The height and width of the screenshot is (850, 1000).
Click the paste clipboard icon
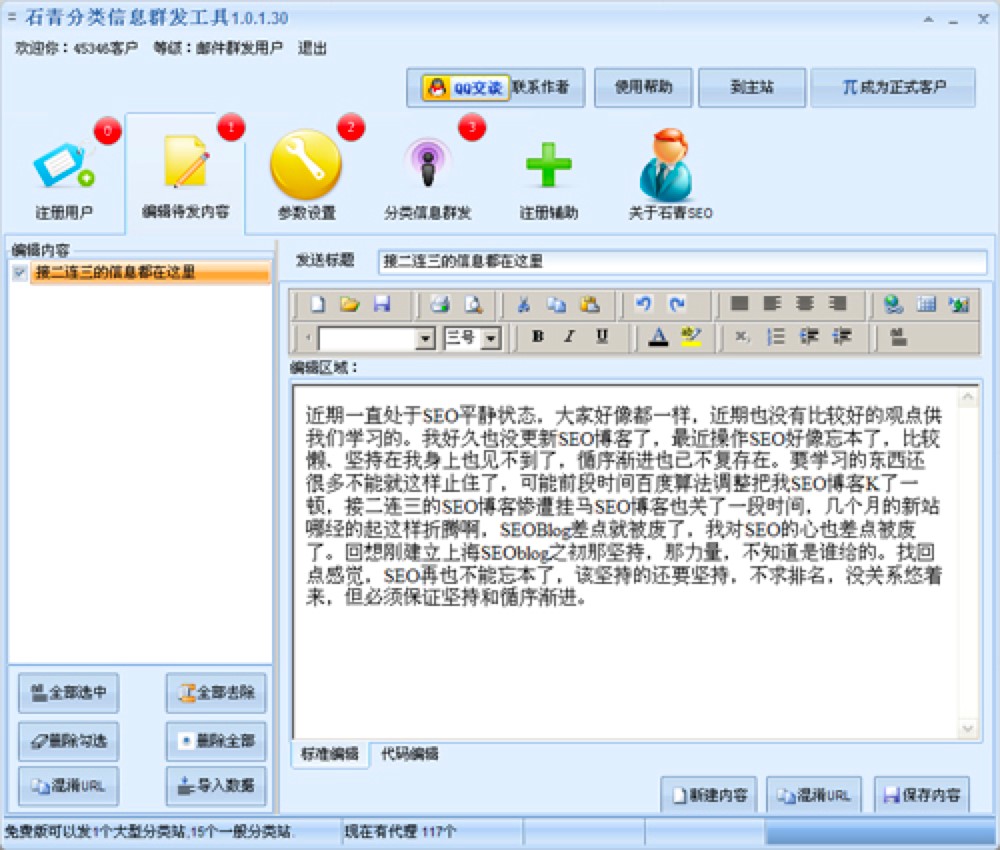click(x=589, y=304)
